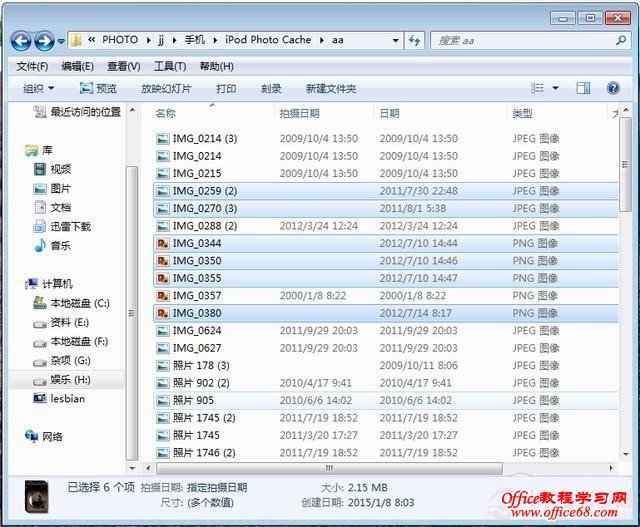
Task: Click the PNG icon of IMG_0350
Action: click(163, 261)
